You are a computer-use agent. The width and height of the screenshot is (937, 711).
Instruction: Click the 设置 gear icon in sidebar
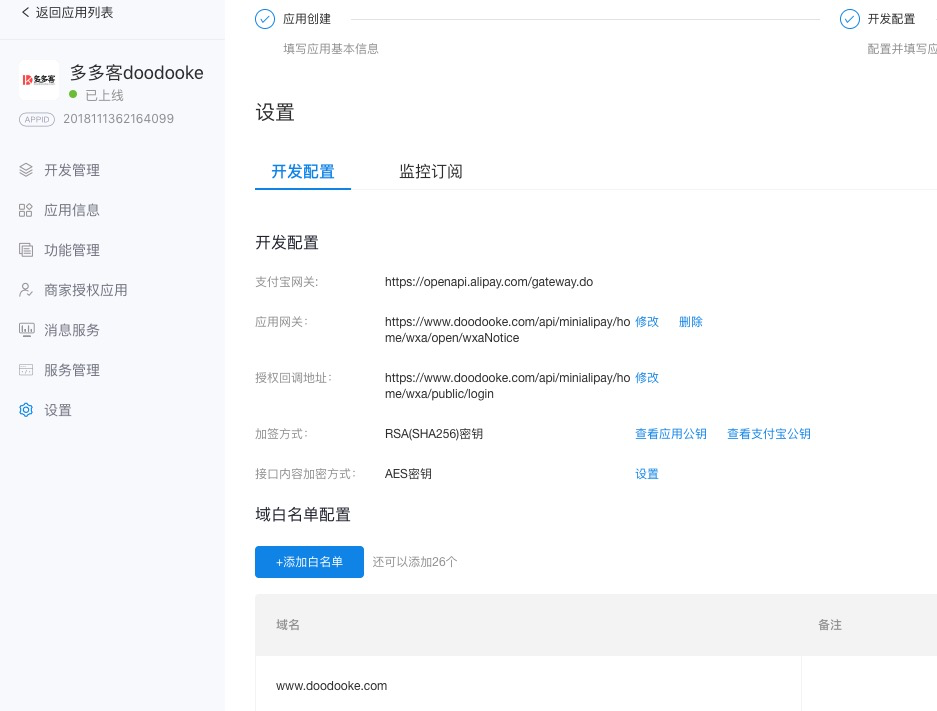tap(26, 410)
